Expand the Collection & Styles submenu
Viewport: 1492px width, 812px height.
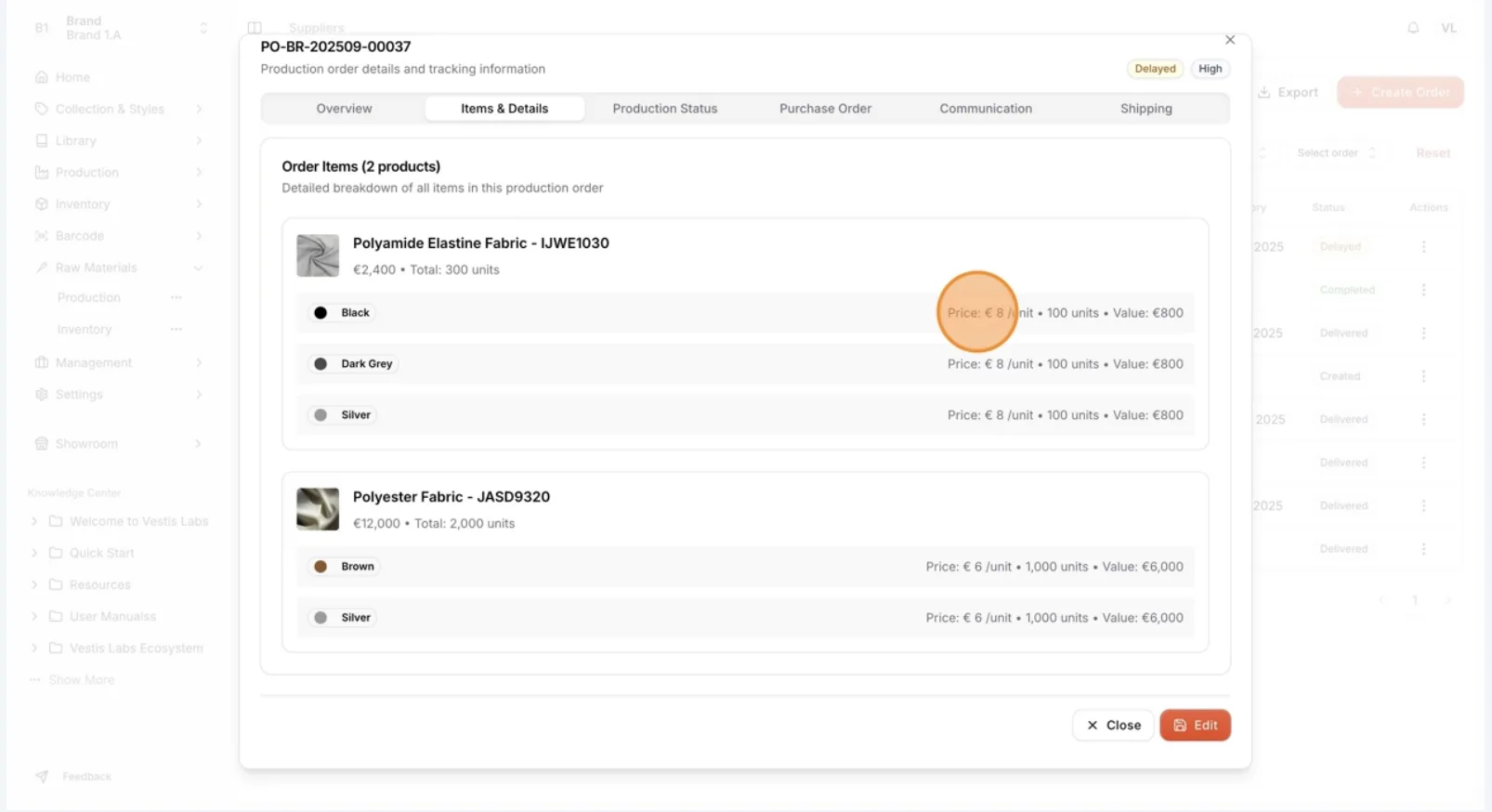click(199, 109)
